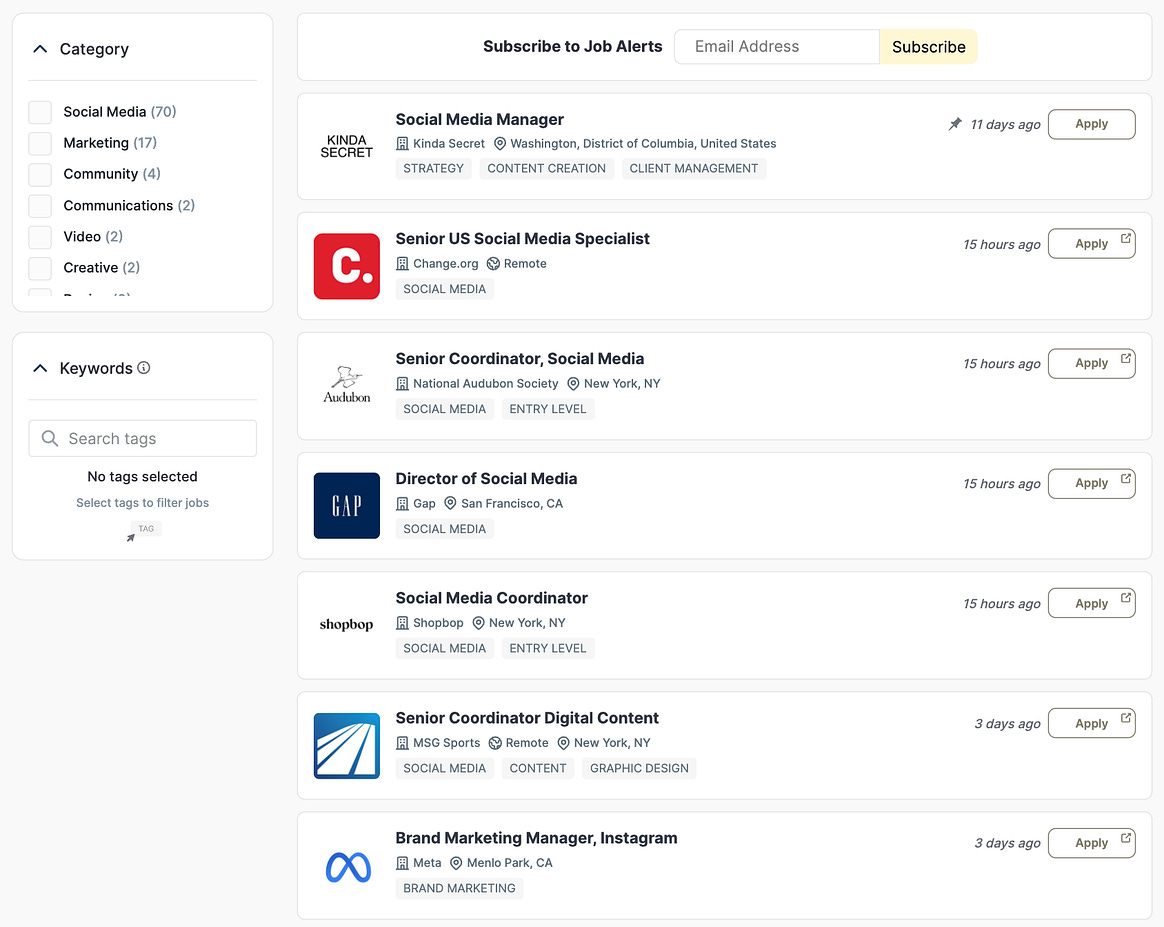Check the Community category checkbox
Screen dimensions: 1164x927
[x=40, y=174]
